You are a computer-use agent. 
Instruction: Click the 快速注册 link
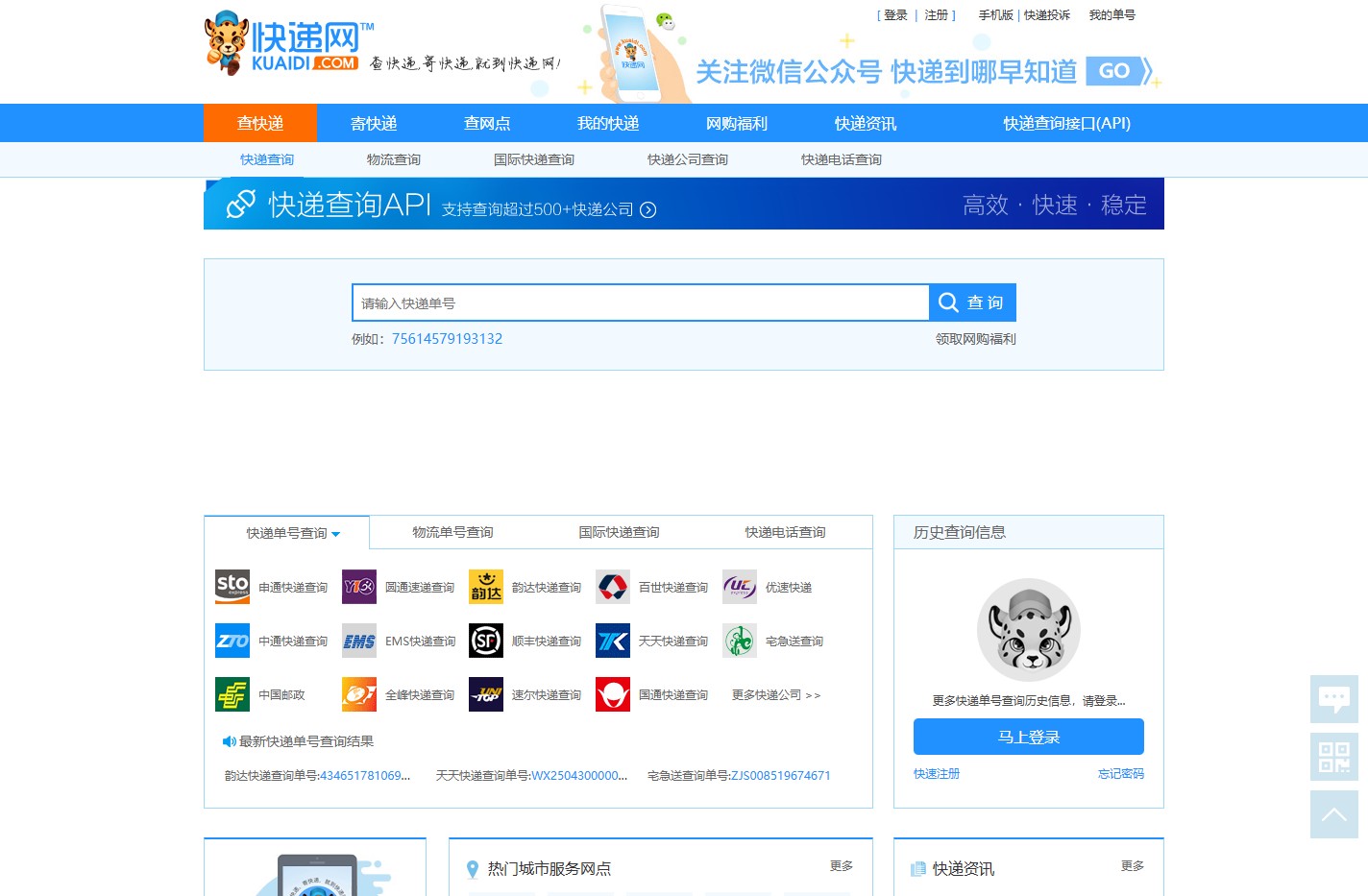[937, 774]
